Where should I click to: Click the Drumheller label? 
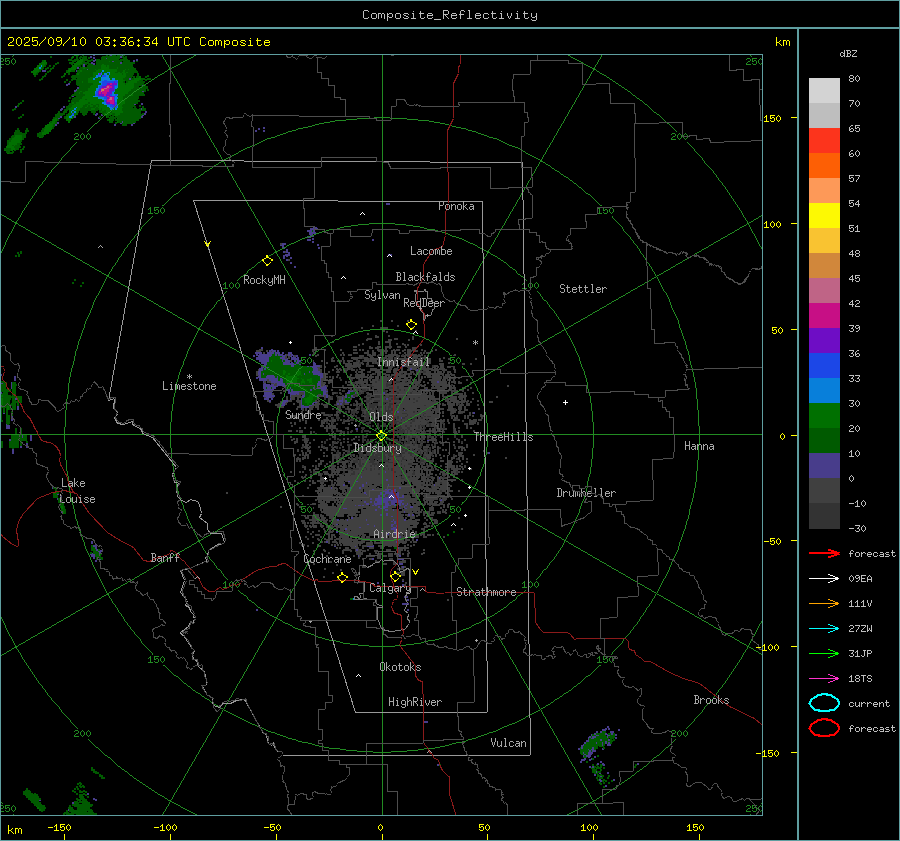[586, 493]
